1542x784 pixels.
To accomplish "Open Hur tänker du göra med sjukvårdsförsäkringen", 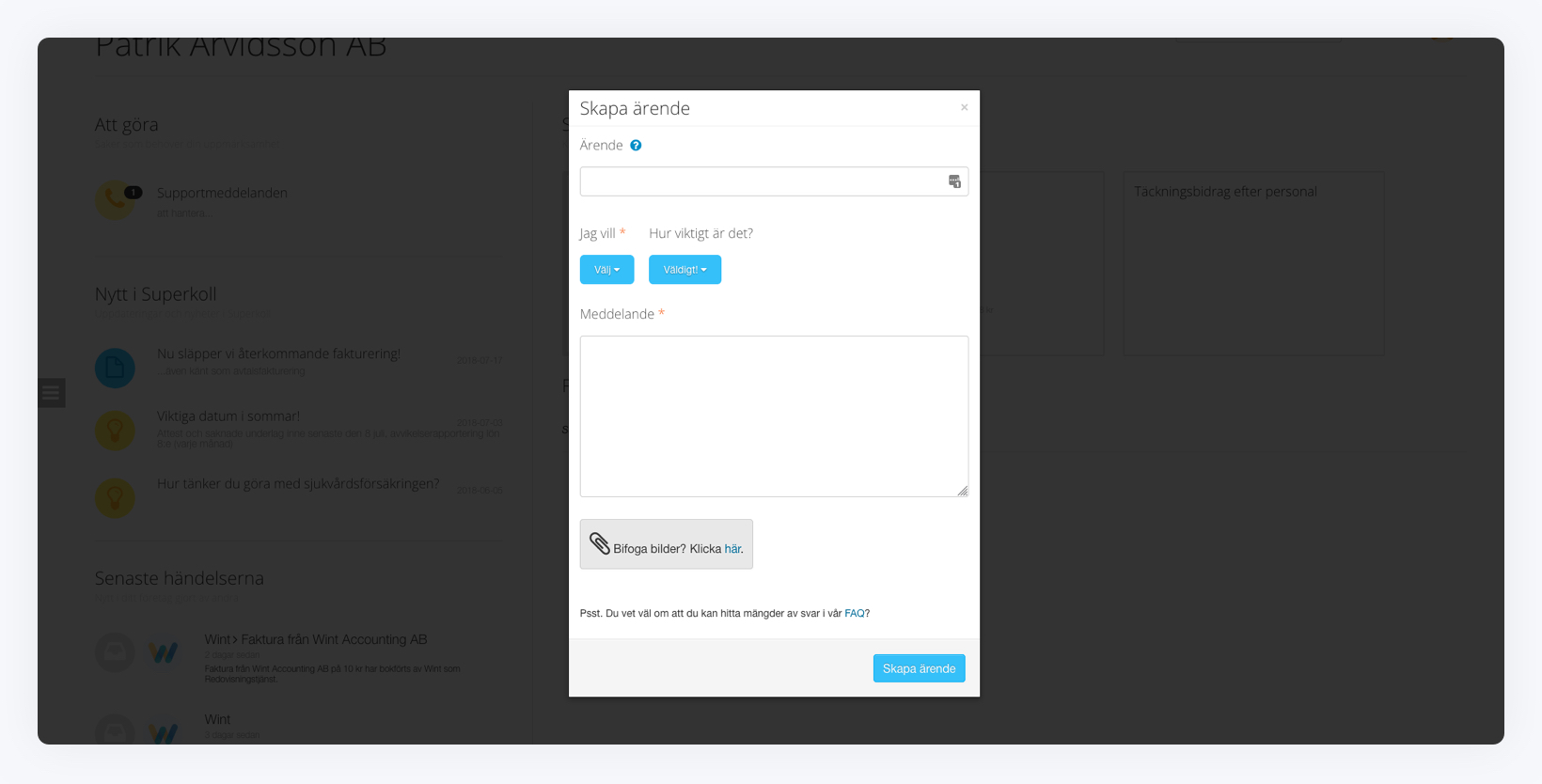I will click(298, 483).
